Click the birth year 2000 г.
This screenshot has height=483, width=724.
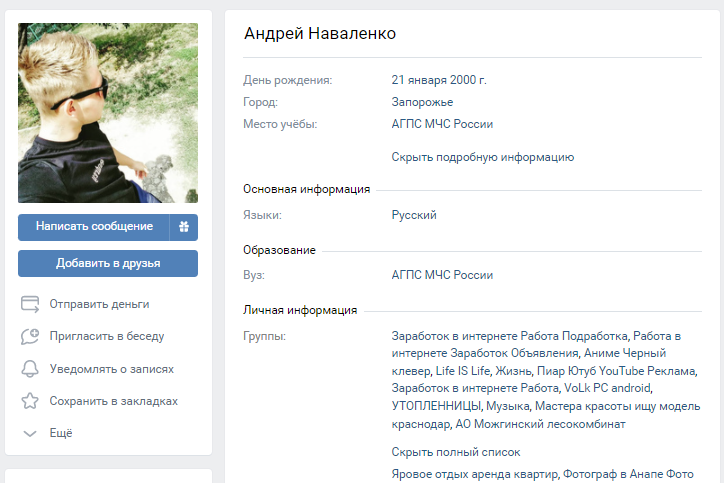tap(468, 80)
